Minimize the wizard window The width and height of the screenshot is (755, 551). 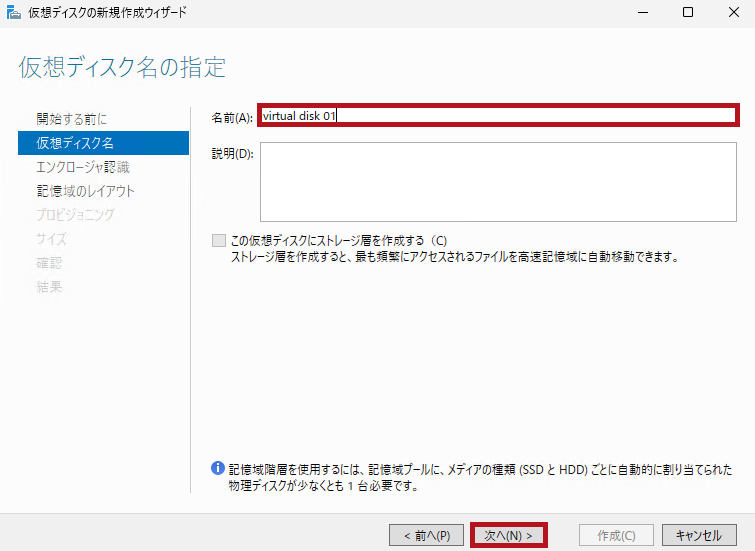[x=641, y=13]
